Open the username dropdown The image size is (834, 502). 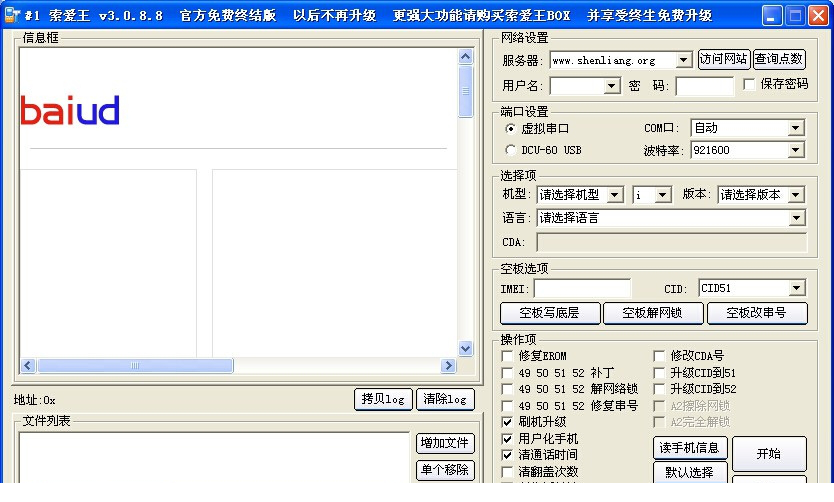pyautogui.click(x=612, y=86)
